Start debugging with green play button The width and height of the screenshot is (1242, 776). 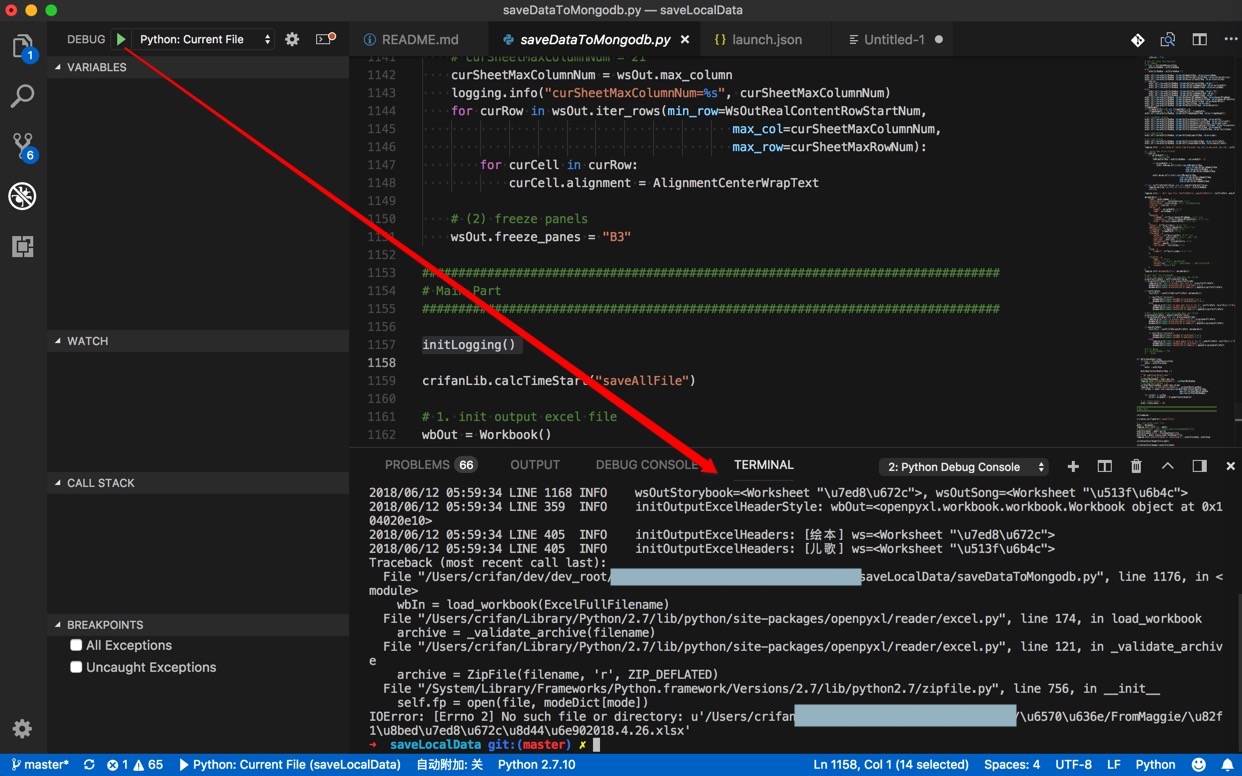121,39
